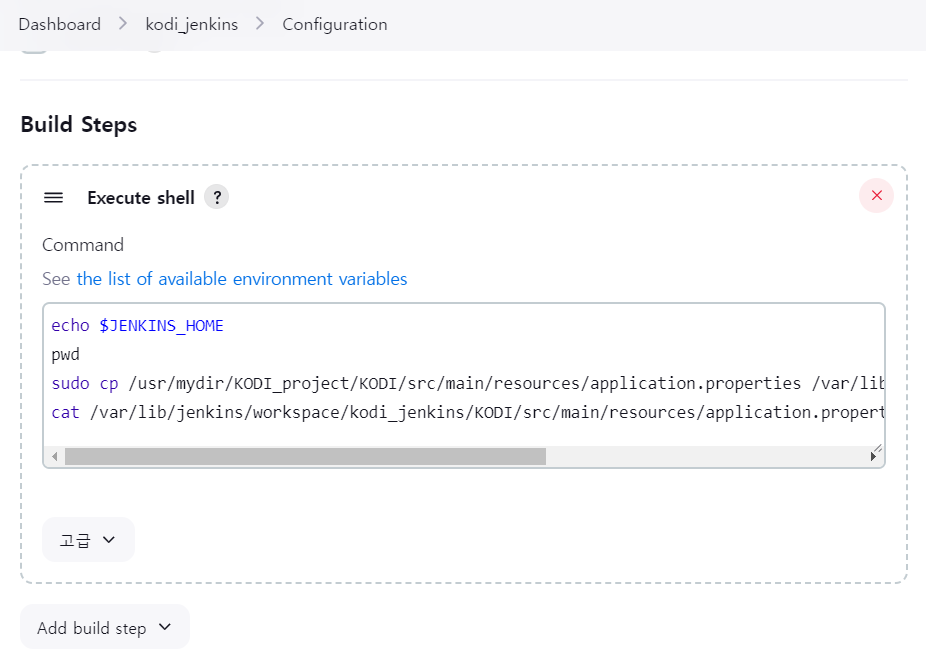Grab the Execute shell drag handle

tap(53, 197)
